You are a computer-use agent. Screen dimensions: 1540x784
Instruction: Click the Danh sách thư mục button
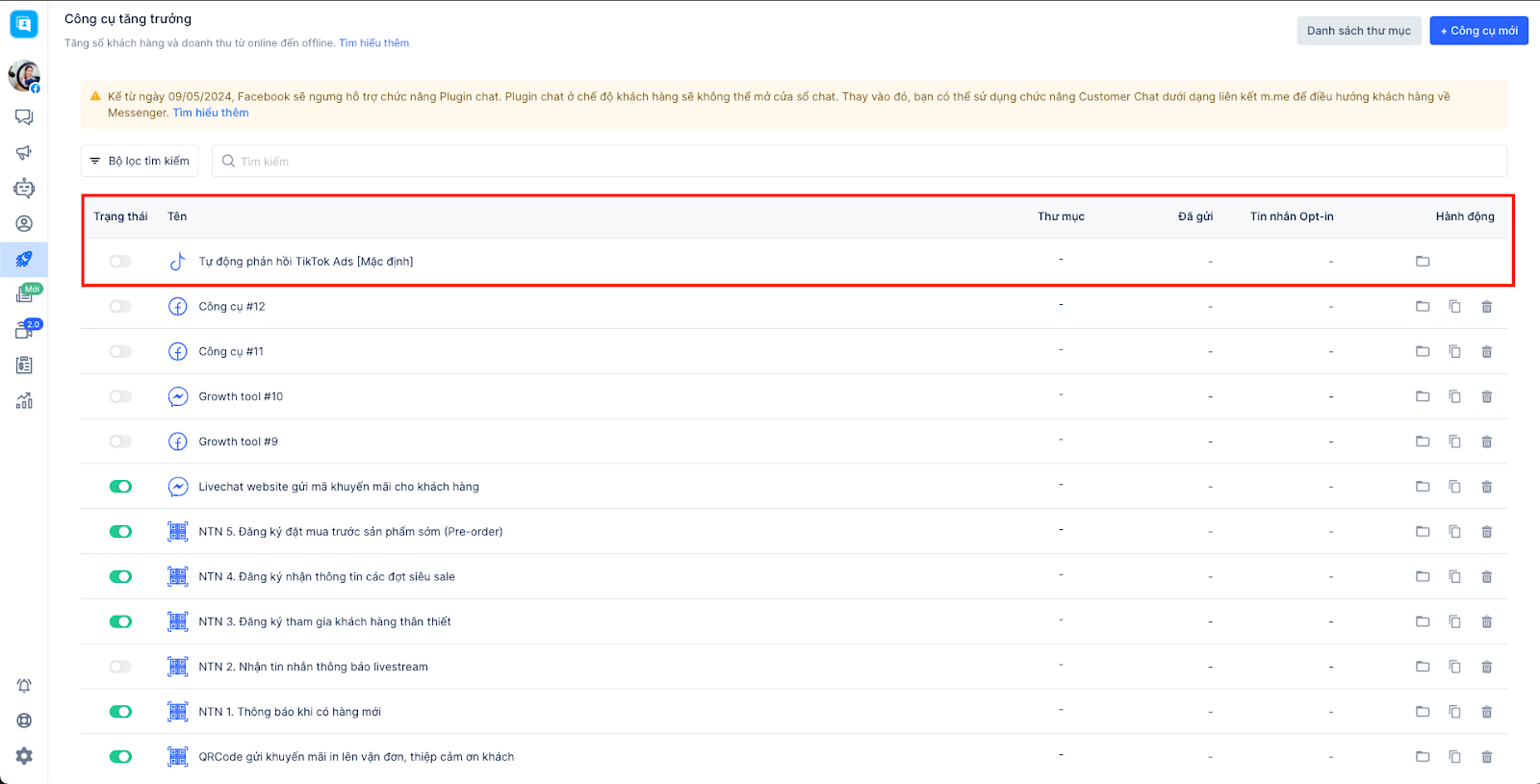(x=1358, y=31)
